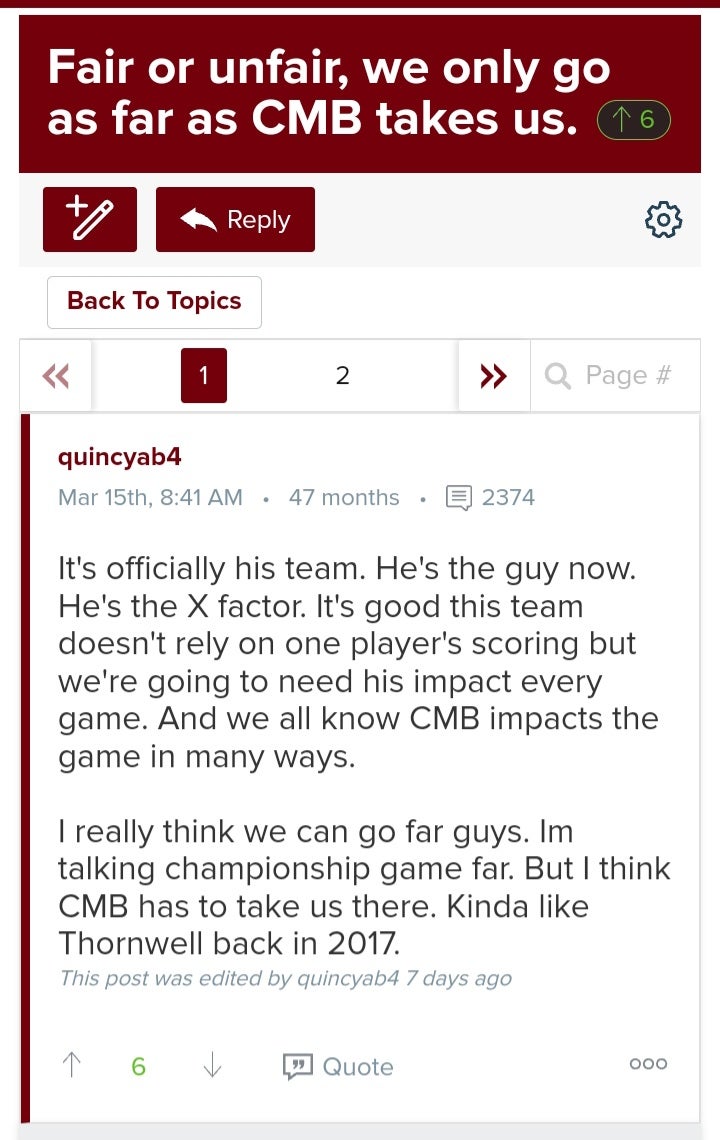The image size is (720, 1140).
Task: Go to first page with double-left arrows
Action: point(56,376)
